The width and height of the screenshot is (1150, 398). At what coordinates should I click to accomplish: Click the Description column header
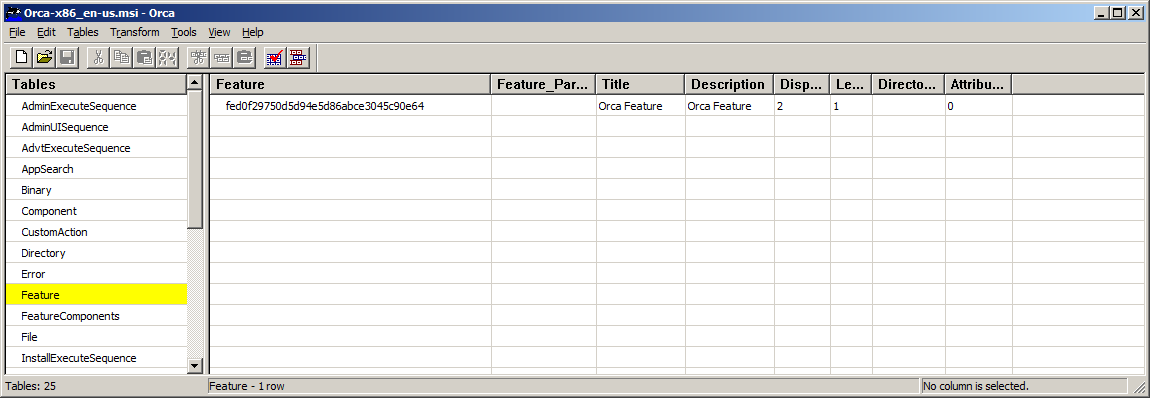click(x=730, y=84)
